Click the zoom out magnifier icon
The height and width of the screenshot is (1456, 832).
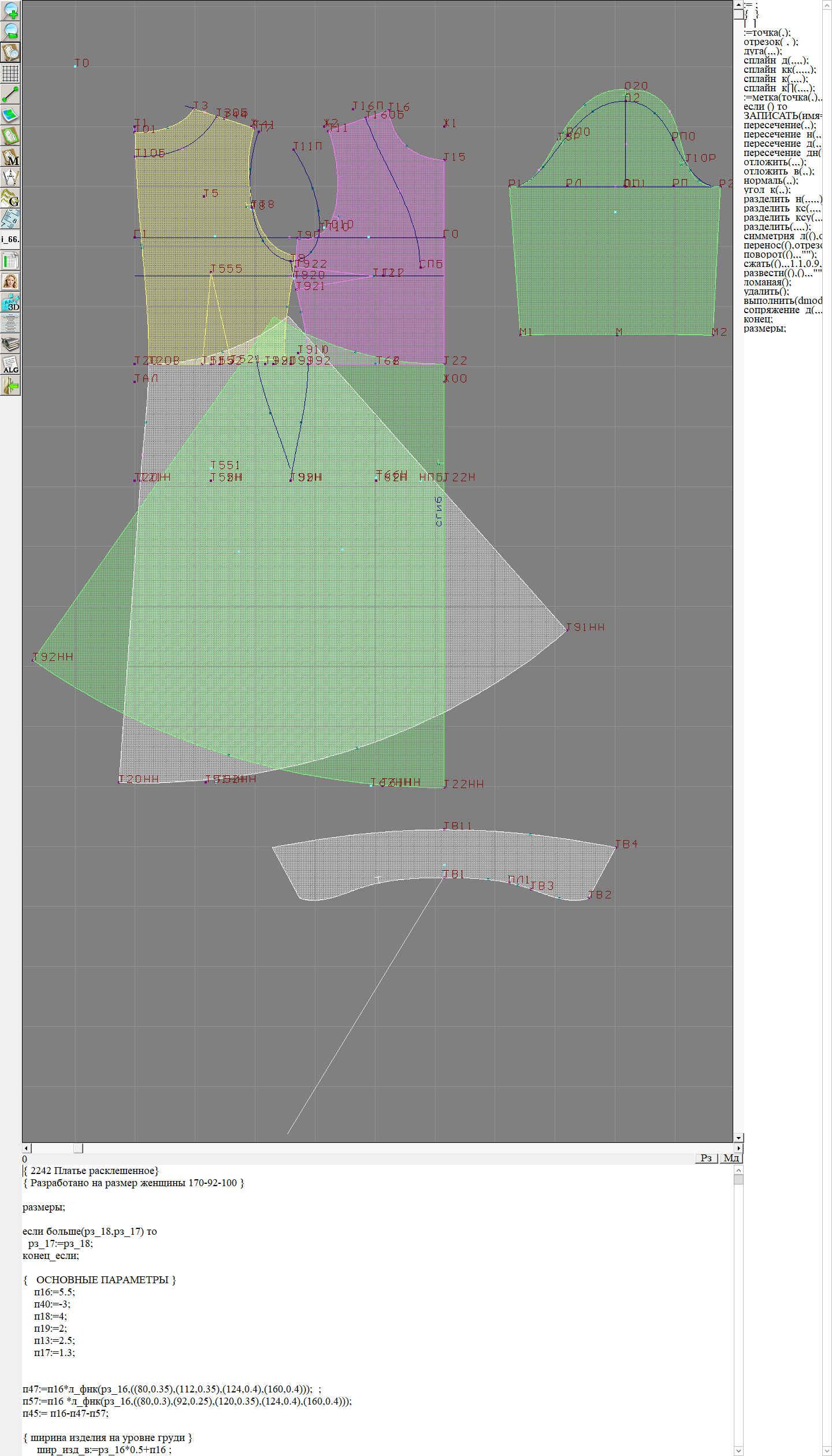(x=10, y=31)
